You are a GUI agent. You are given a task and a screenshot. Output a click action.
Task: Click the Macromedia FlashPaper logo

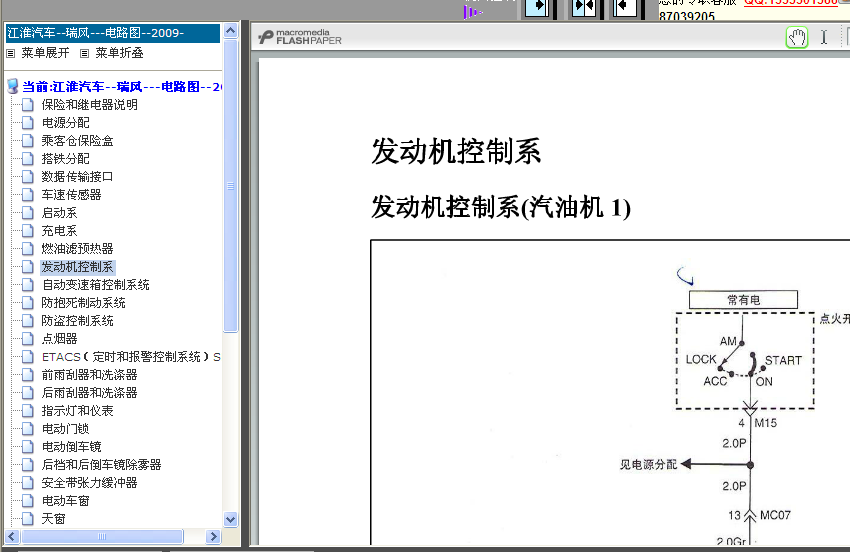pyautogui.click(x=300, y=37)
